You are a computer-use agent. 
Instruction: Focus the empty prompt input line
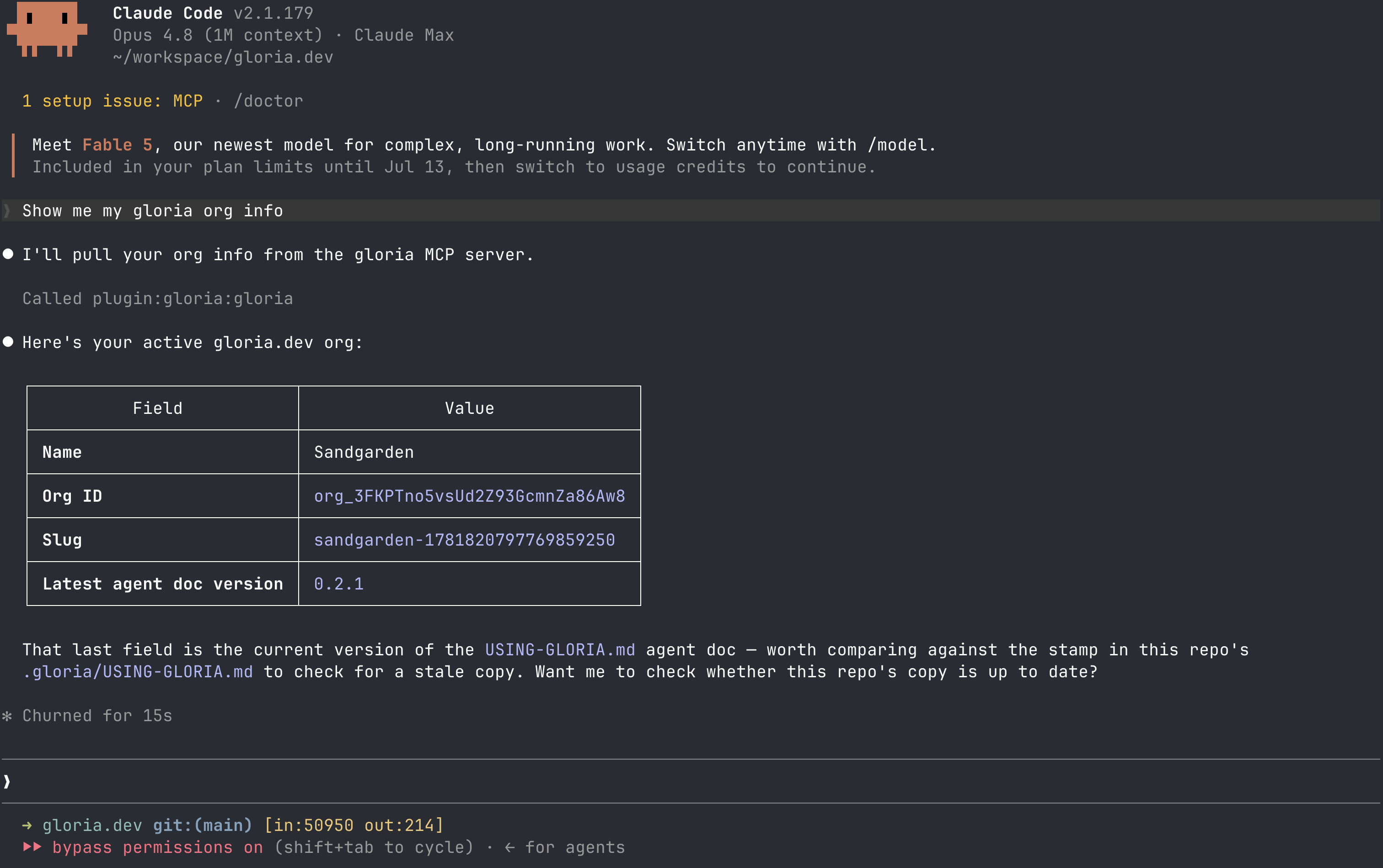[691, 781]
